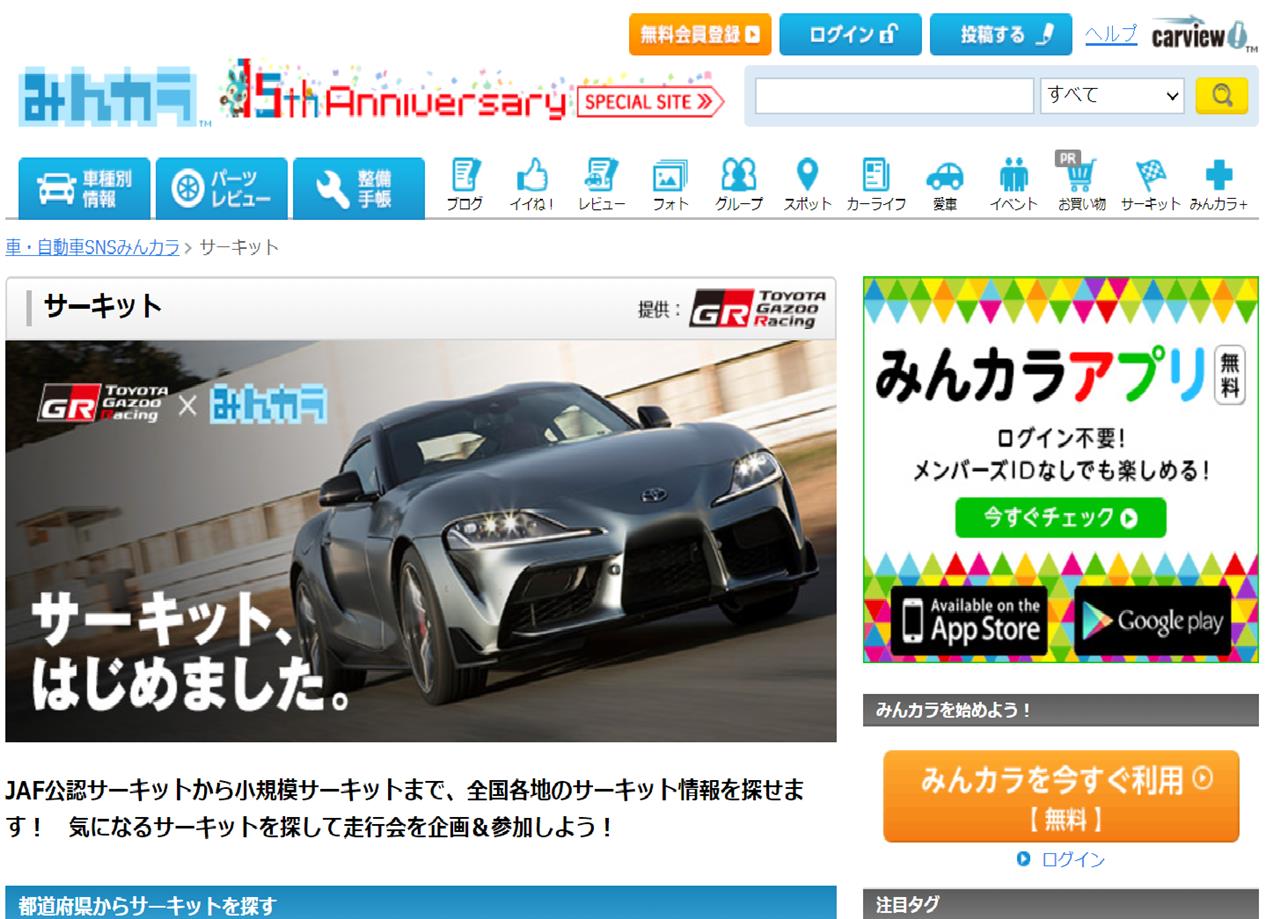Open the スポット map pin icon
1280x919 pixels.
click(x=807, y=186)
